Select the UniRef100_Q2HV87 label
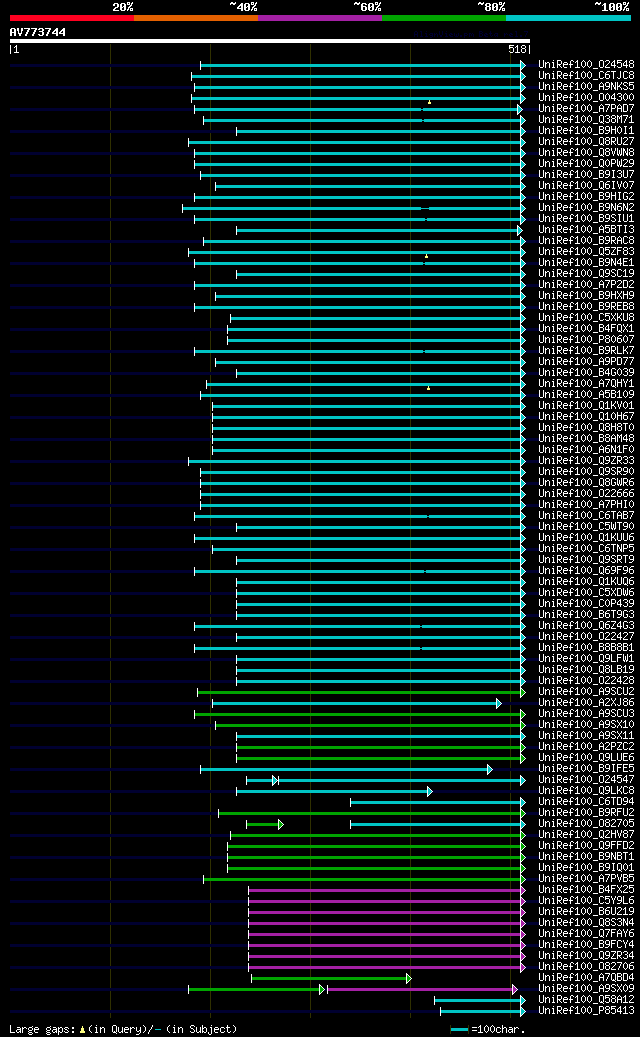The width and height of the screenshot is (640, 1037). click(586, 835)
